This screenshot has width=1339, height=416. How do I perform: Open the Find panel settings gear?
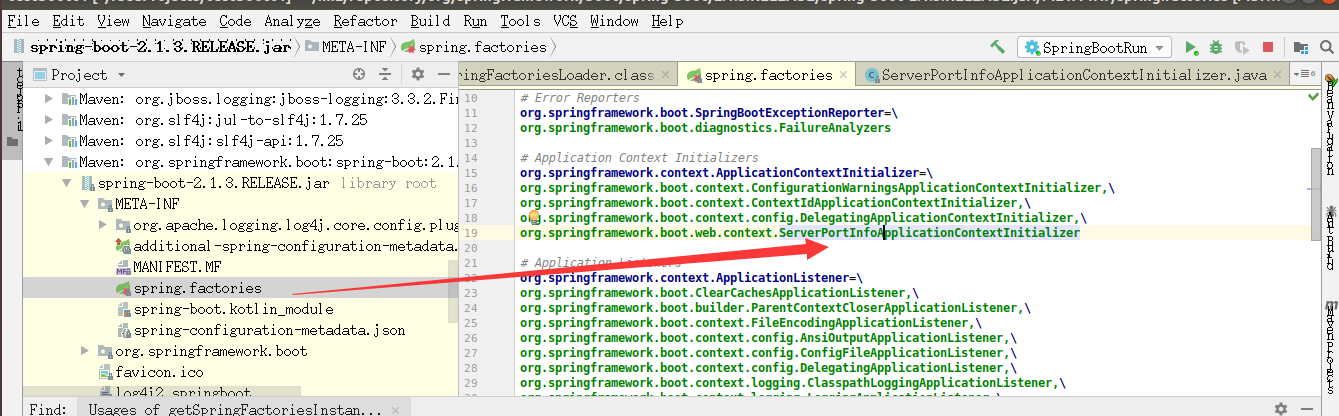click(1281, 408)
